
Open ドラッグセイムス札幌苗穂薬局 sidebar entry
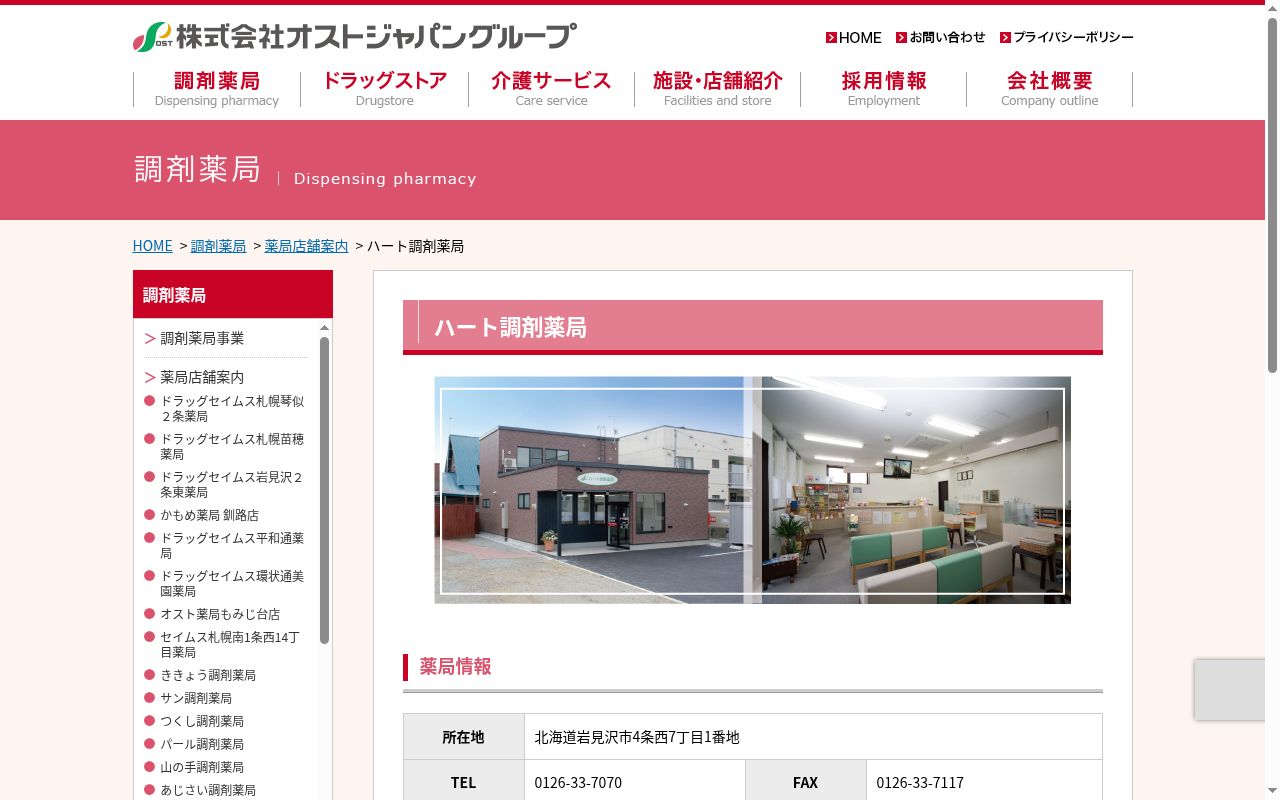point(232,446)
